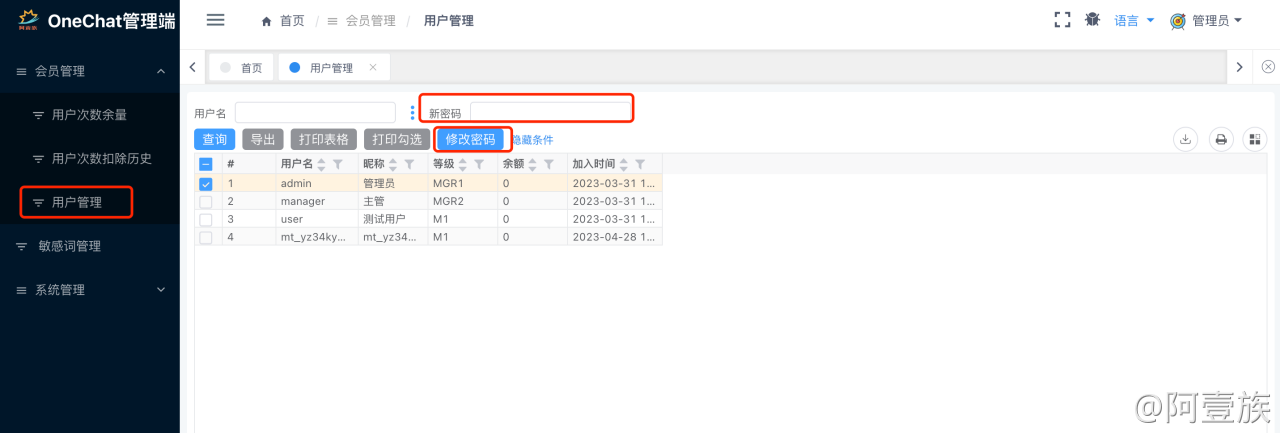Click the 修改密码 button
1280x433 pixels.
tap(471, 140)
